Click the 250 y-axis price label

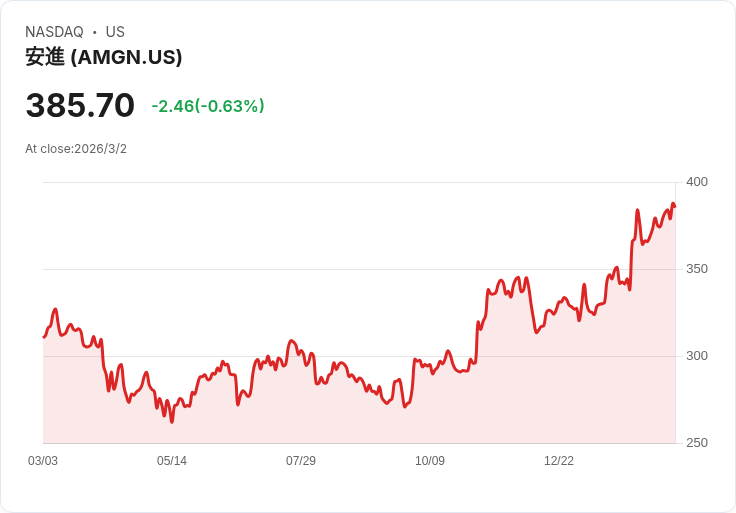pos(697,443)
